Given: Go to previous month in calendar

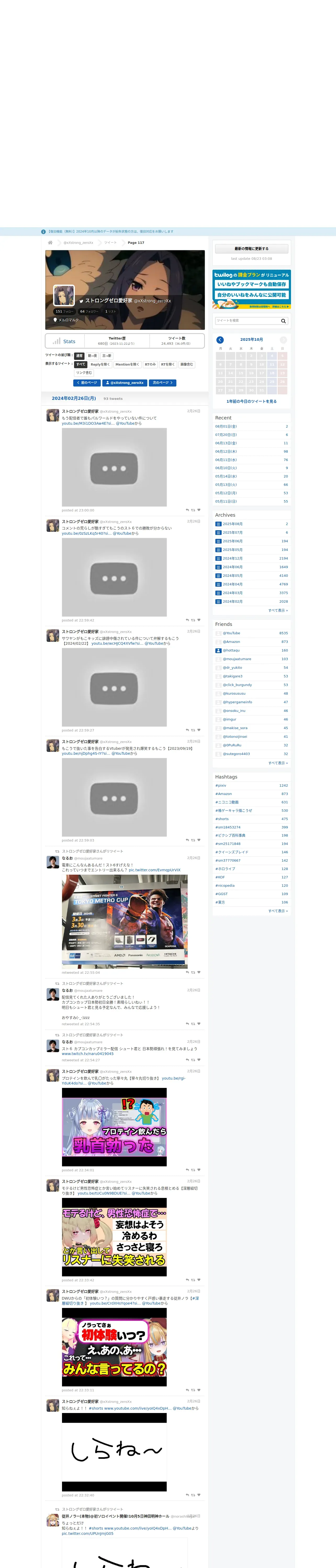Looking at the screenshot, I should point(220,340).
